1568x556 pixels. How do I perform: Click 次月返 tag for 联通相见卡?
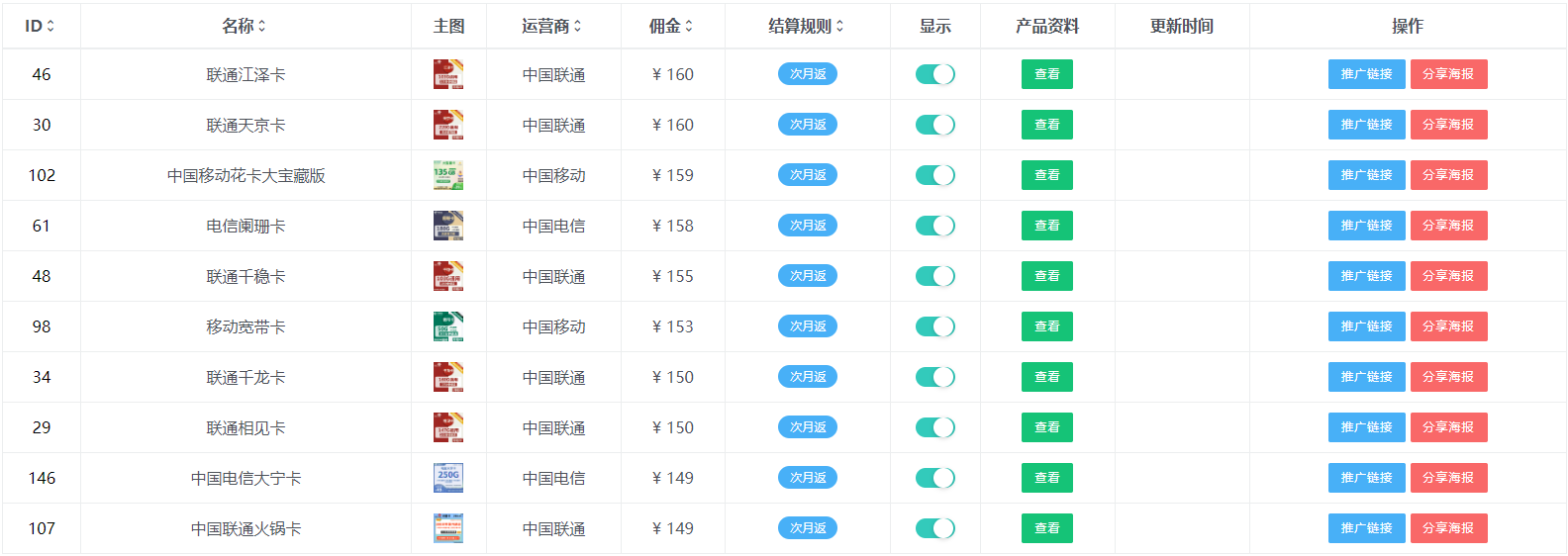[x=808, y=427]
